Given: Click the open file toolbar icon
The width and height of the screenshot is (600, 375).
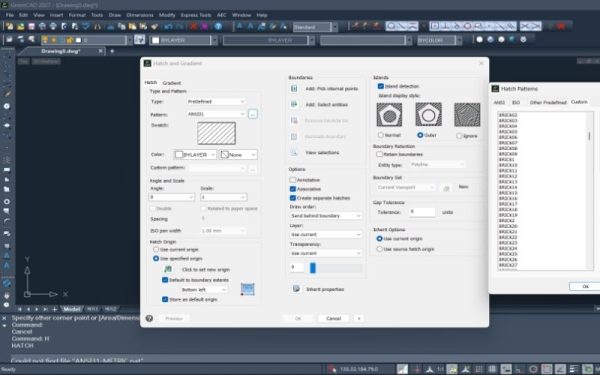Looking at the screenshot, I should click(x=21, y=26).
